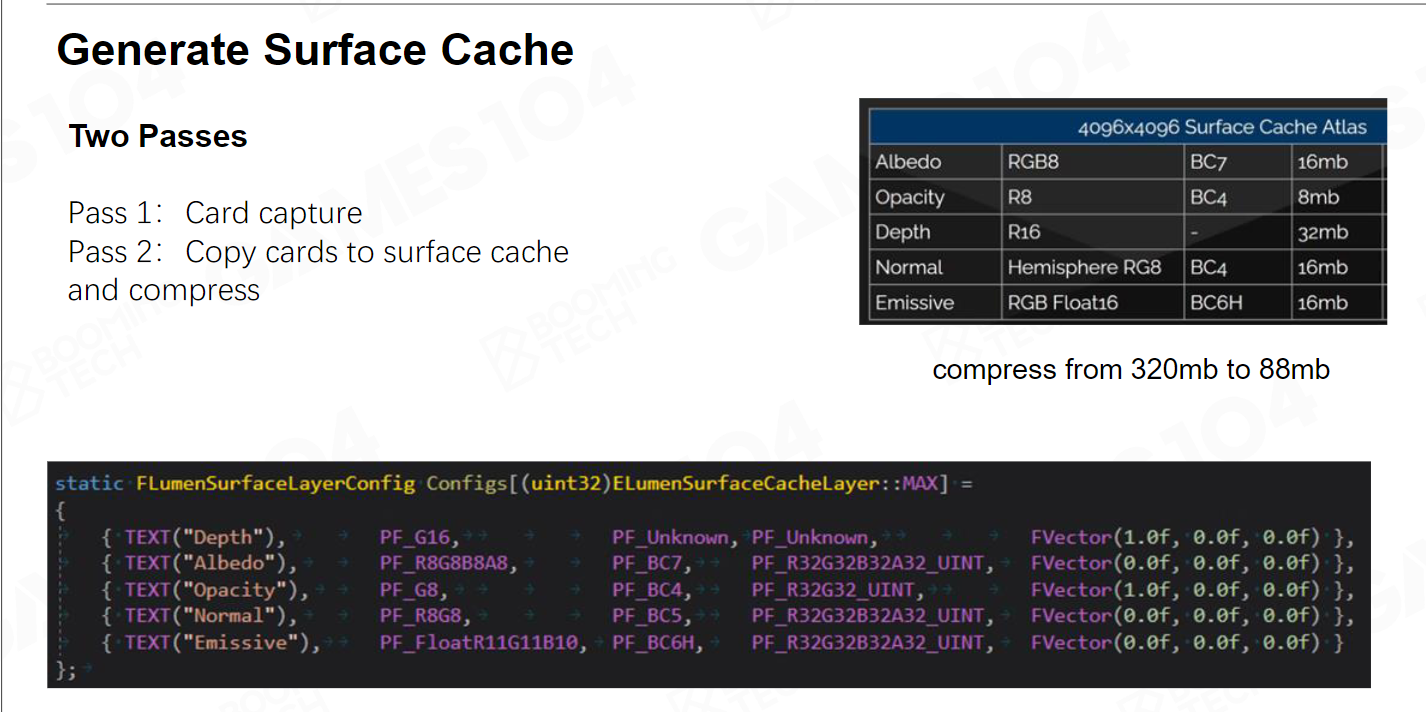Screen dimensions: 1426x712
Task: Click PF_FloatR11G11B10 in the Emissive code line
Action: (x=479, y=643)
